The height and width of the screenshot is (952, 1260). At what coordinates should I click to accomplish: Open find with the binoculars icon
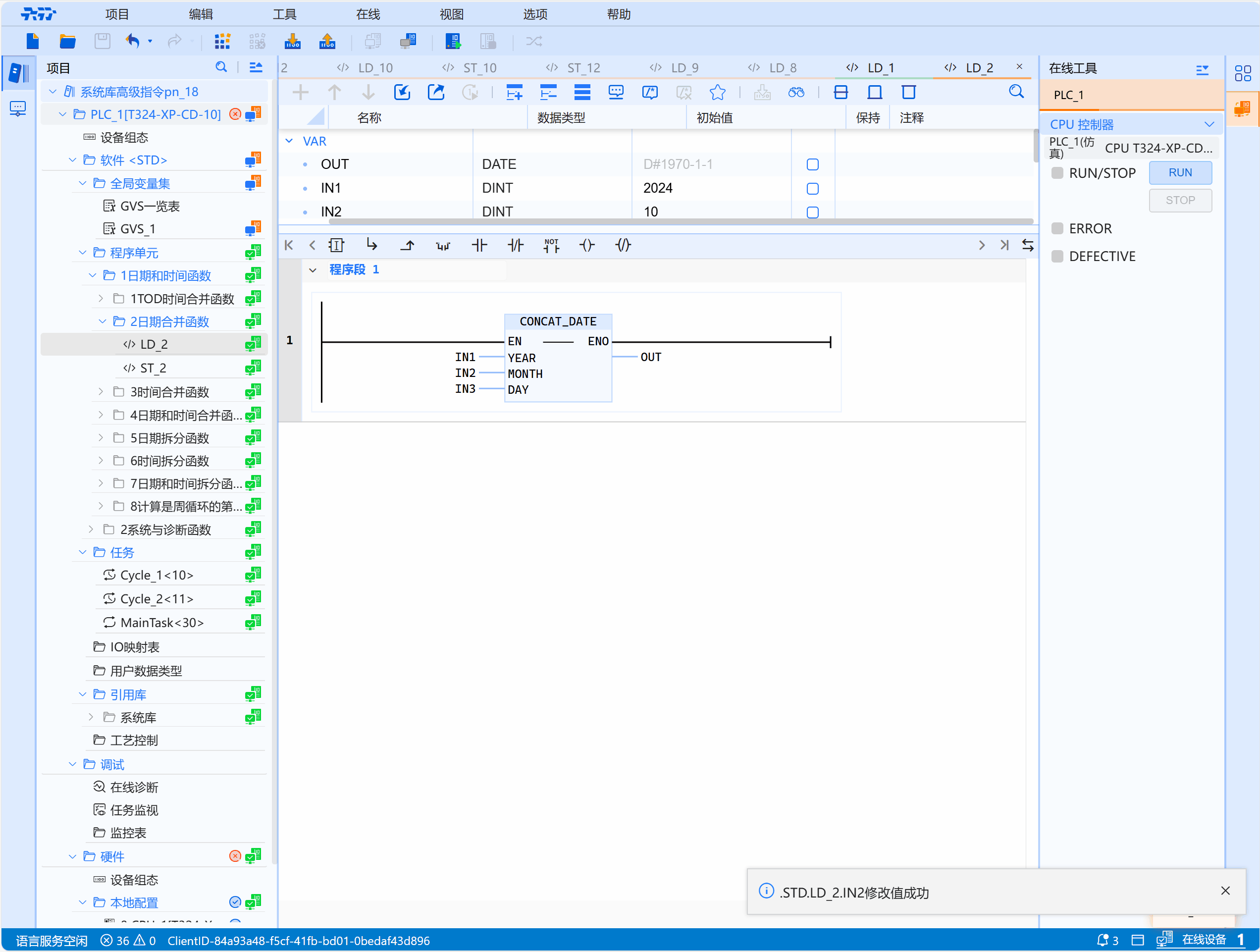point(797,92)
